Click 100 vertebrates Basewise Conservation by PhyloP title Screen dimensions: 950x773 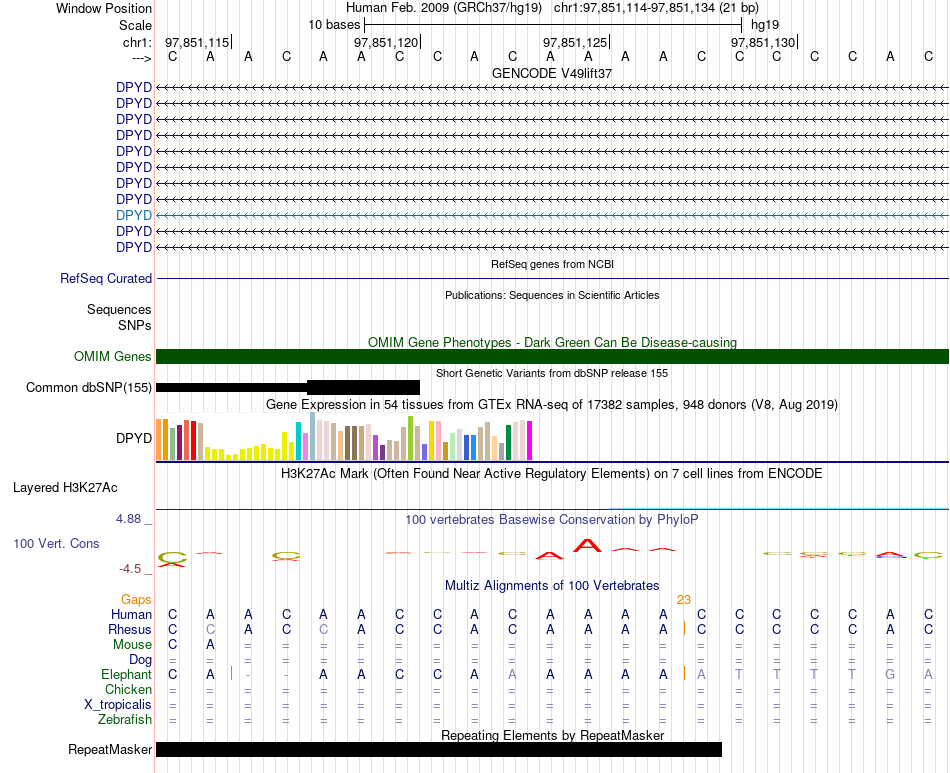click(x=552, y=519)
